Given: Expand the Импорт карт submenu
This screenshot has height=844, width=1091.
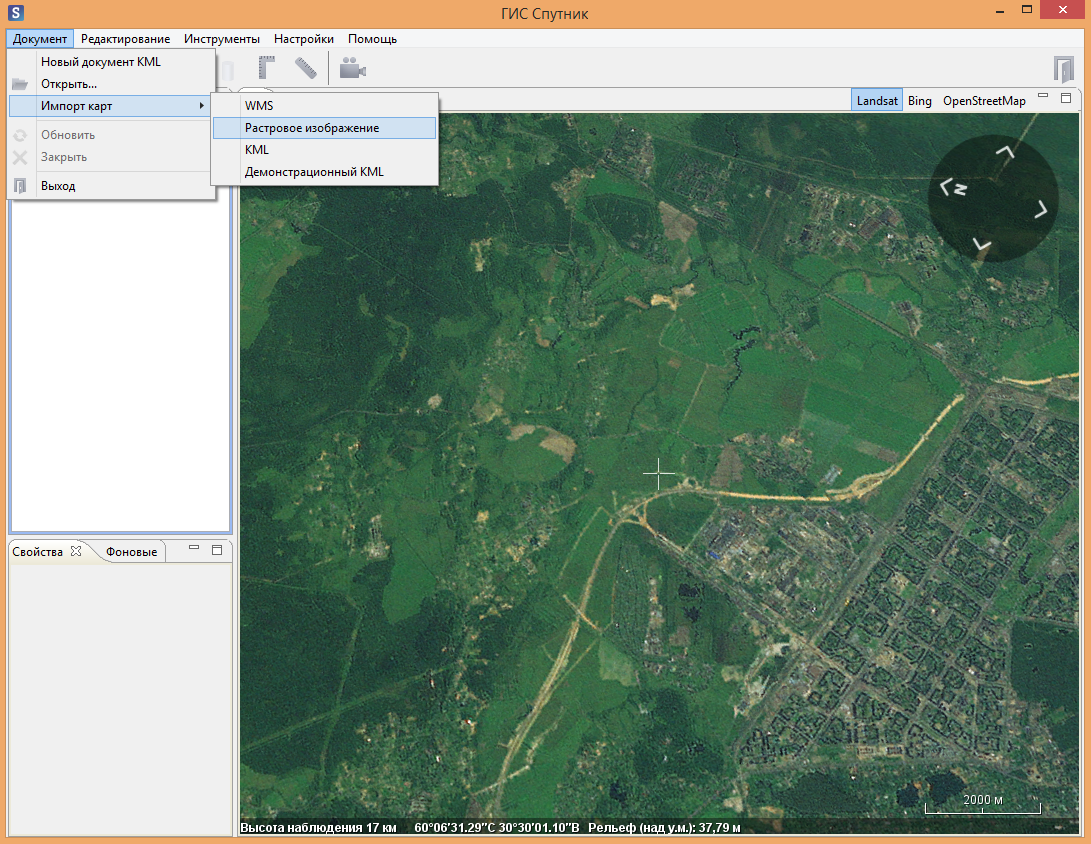Looking at the screenshot, I should coord(109,106).
